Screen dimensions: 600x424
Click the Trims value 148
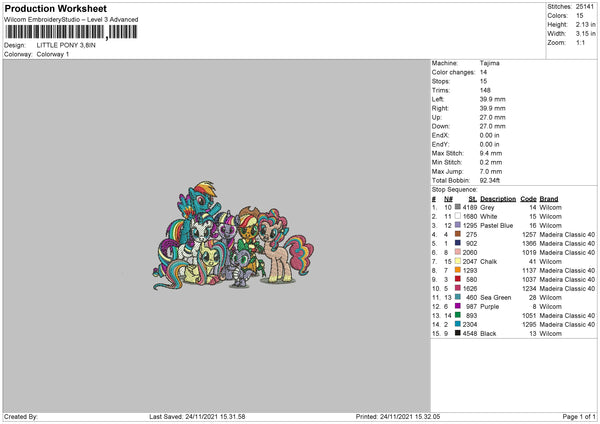(485, 90)
